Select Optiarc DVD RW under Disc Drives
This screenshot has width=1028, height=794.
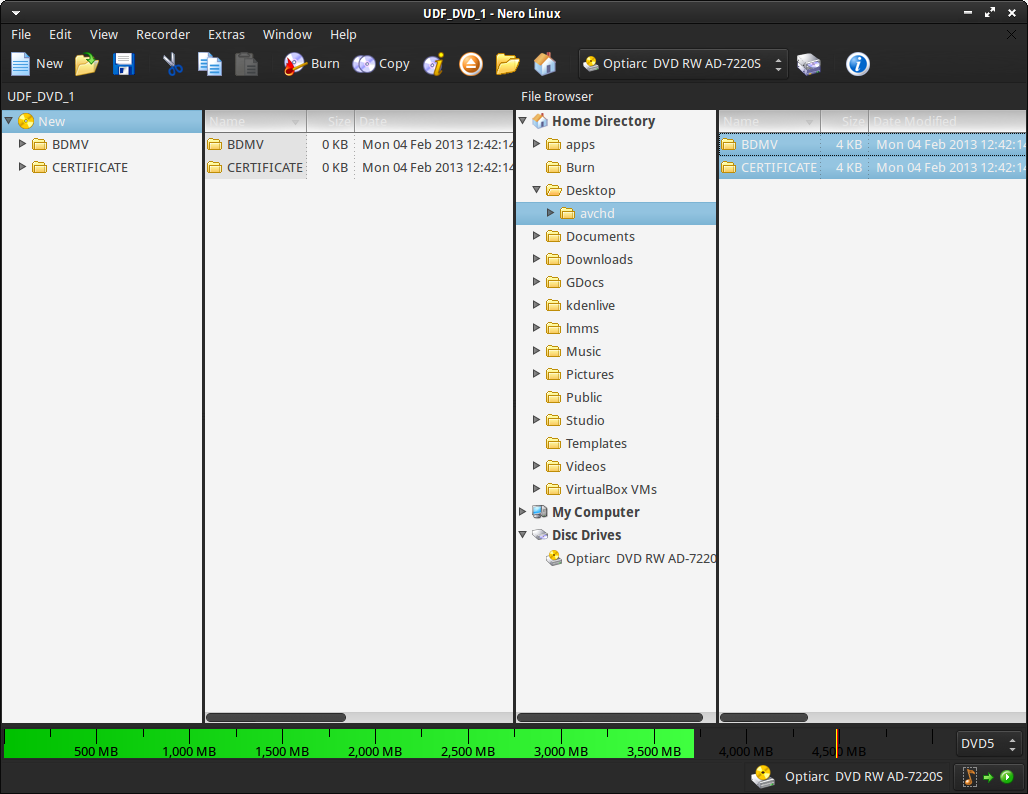pyautogui.click(x=631, y=558)
